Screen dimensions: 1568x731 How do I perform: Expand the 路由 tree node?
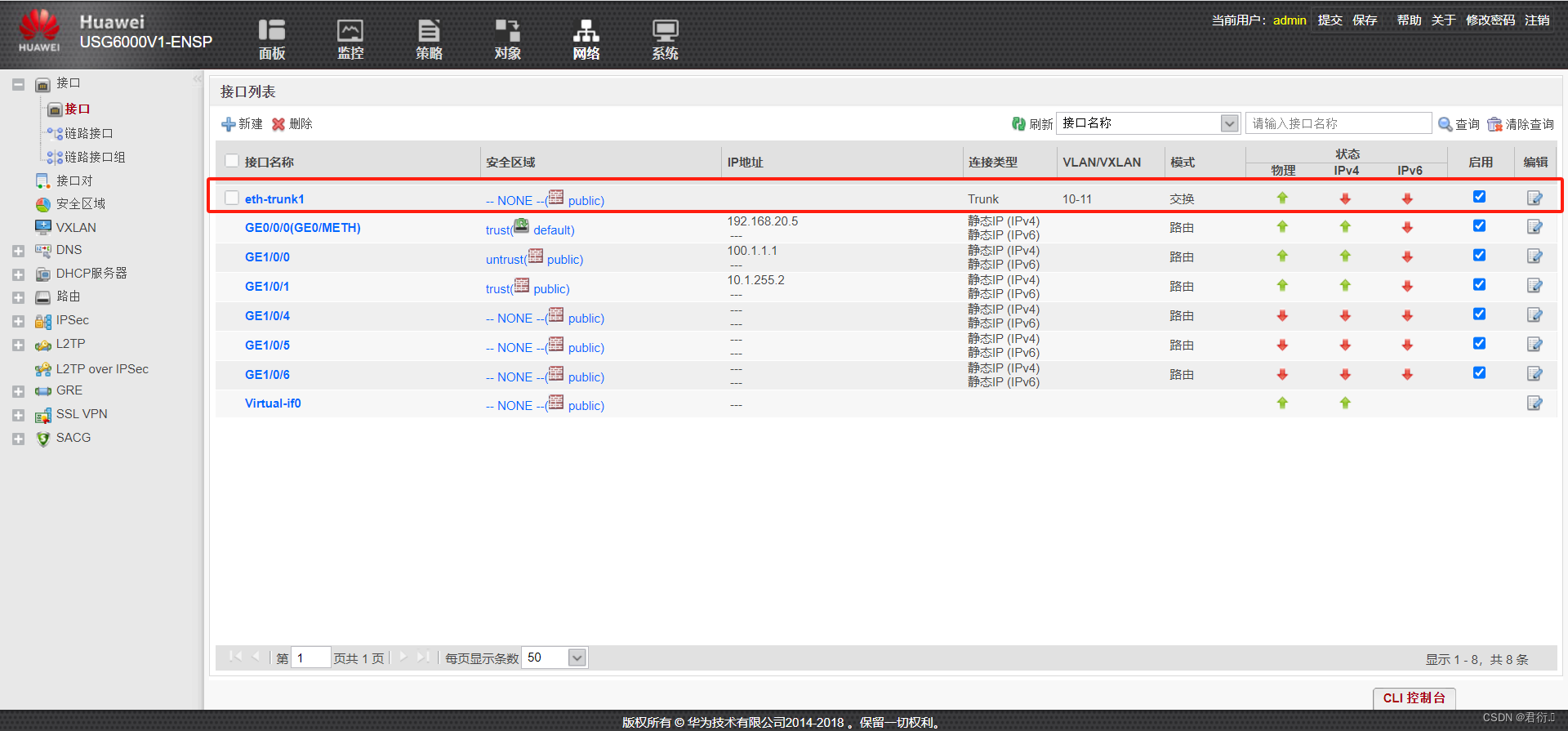pos(18,298)
